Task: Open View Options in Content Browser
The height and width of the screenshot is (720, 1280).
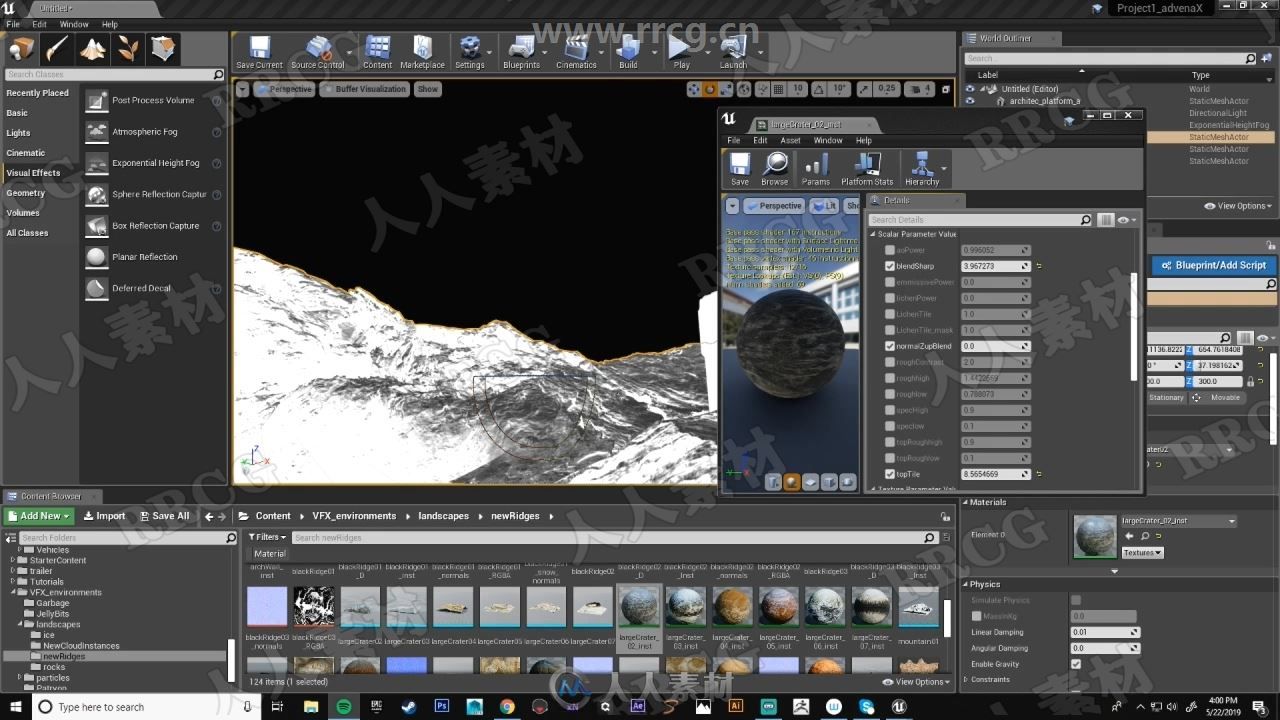Action: click(918, 682)
